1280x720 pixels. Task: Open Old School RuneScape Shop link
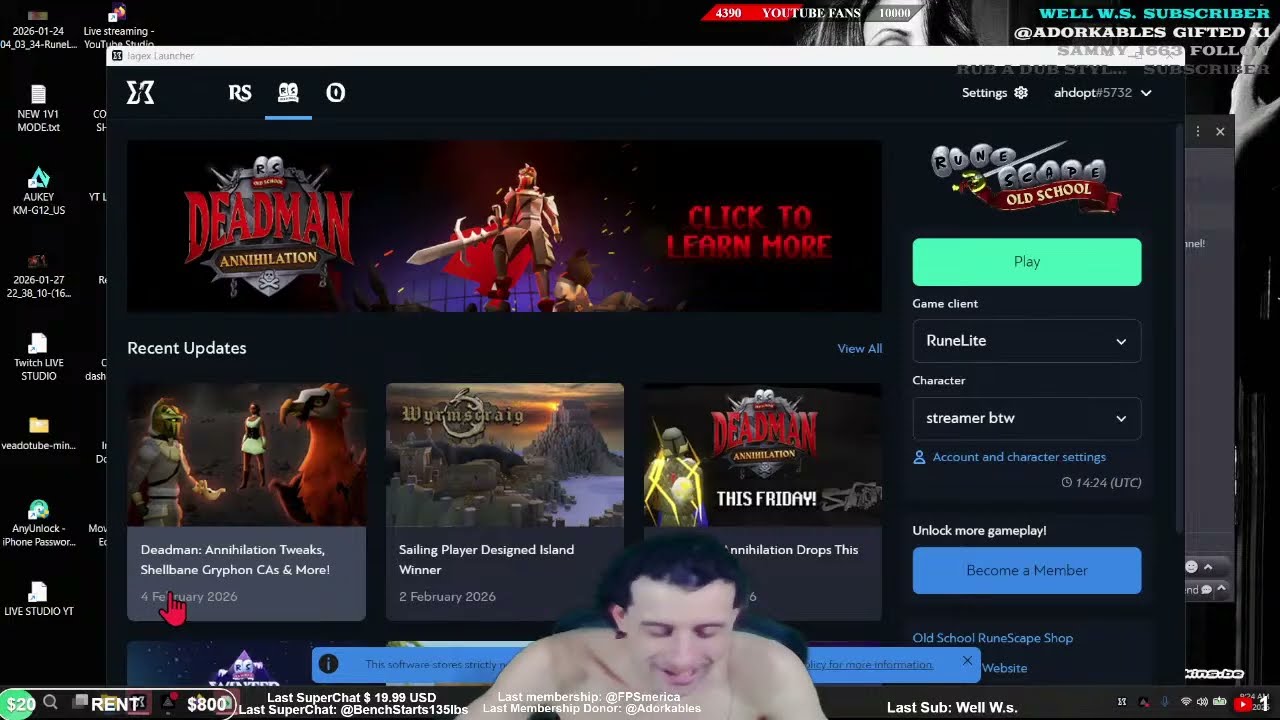point(993,638)
